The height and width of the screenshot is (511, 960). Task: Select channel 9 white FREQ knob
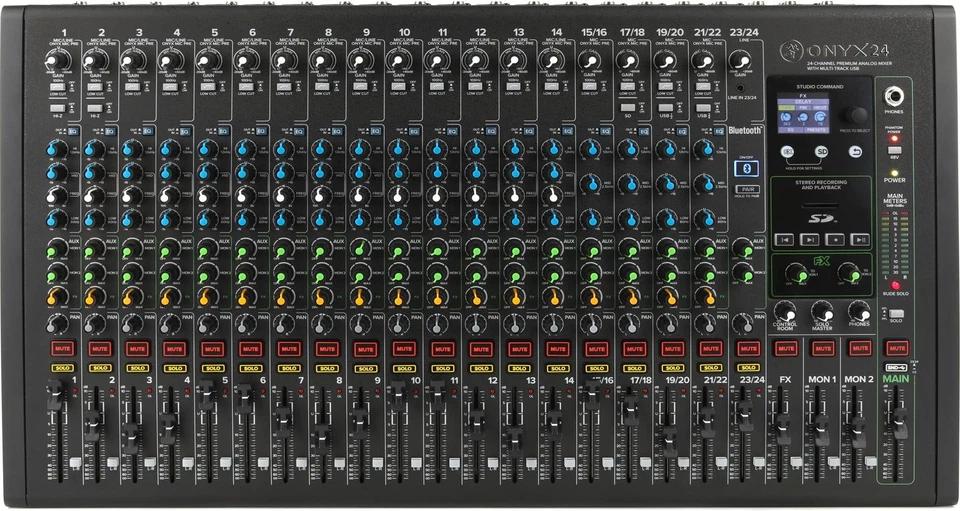click(x=359, y=195)
